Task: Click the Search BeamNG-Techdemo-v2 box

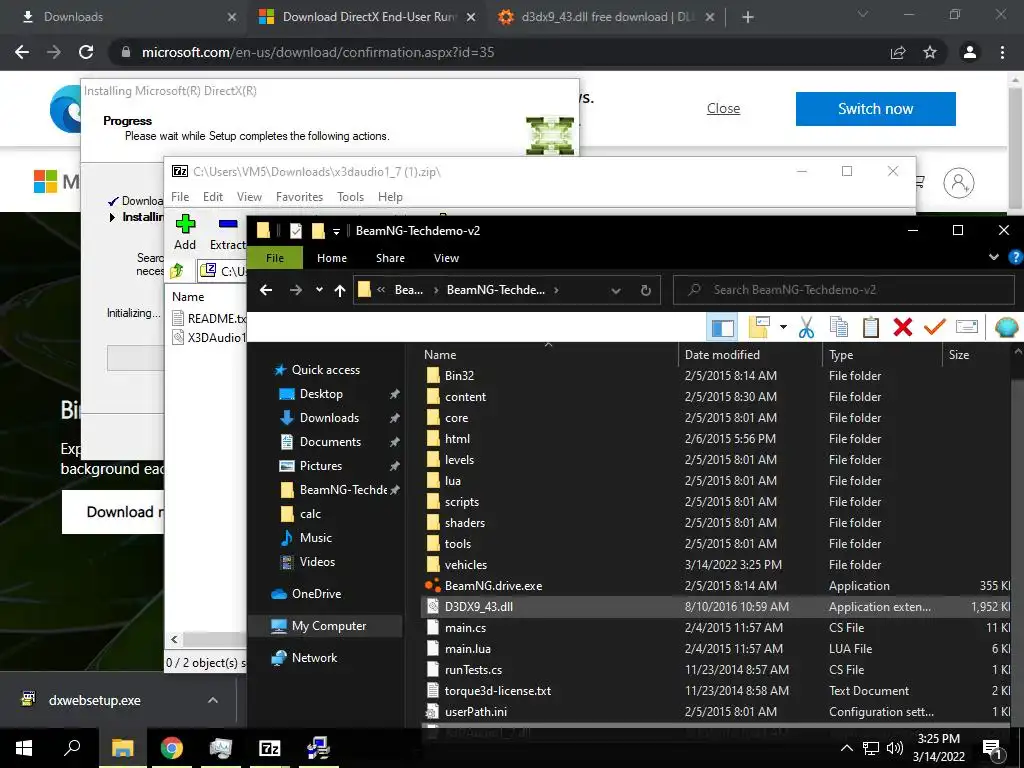Action: tap(844, 290)
